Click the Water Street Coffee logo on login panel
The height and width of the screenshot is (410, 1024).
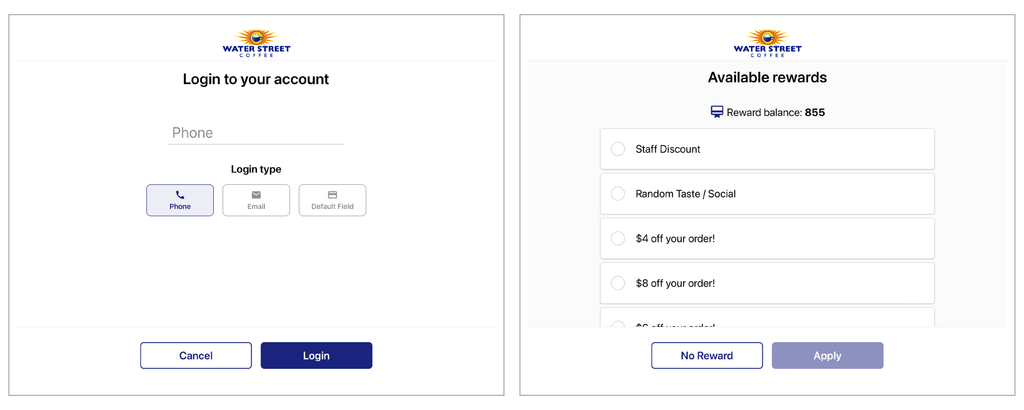pos(256,43)
